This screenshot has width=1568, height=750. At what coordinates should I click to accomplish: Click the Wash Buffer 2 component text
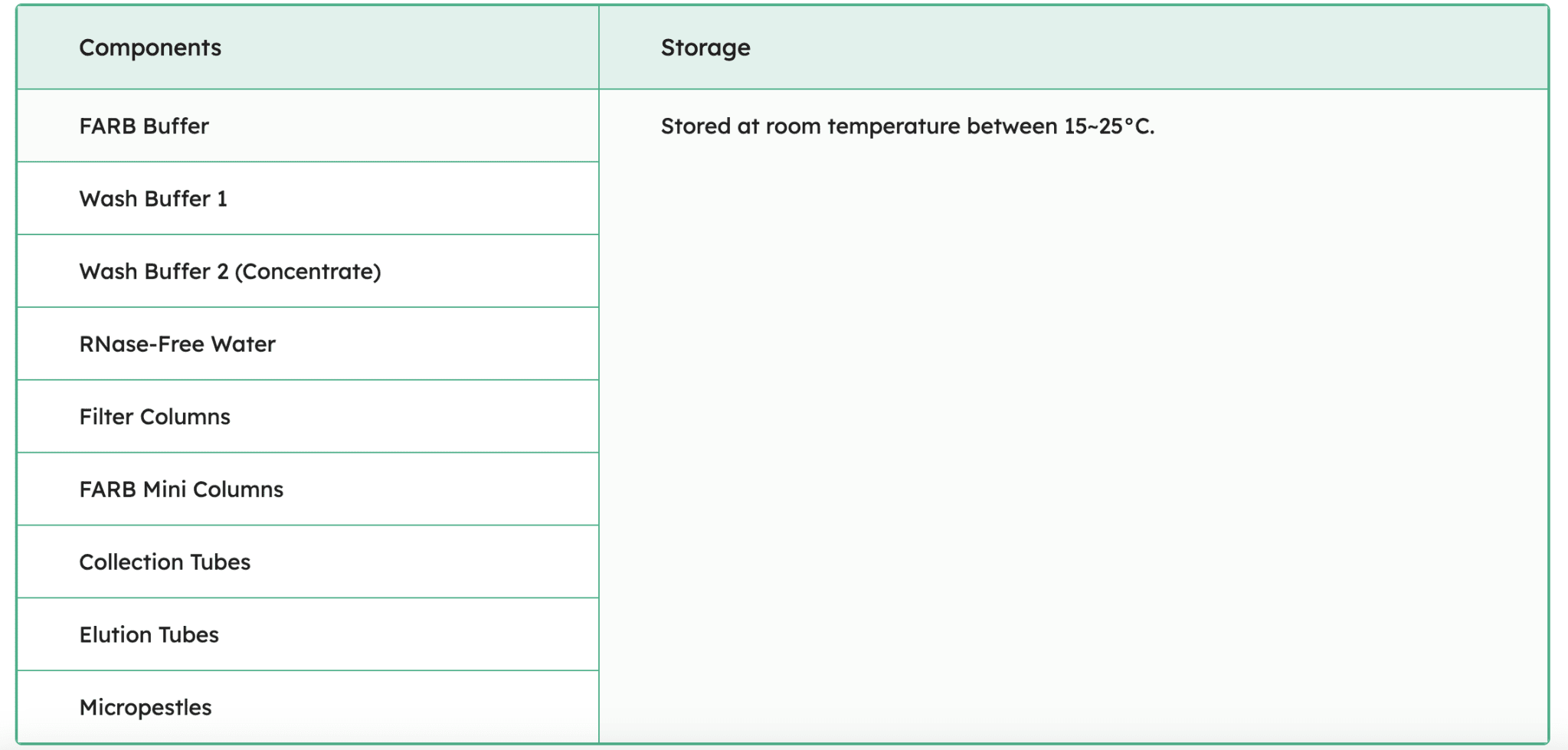pyautogui.click(x=153, y=272)
